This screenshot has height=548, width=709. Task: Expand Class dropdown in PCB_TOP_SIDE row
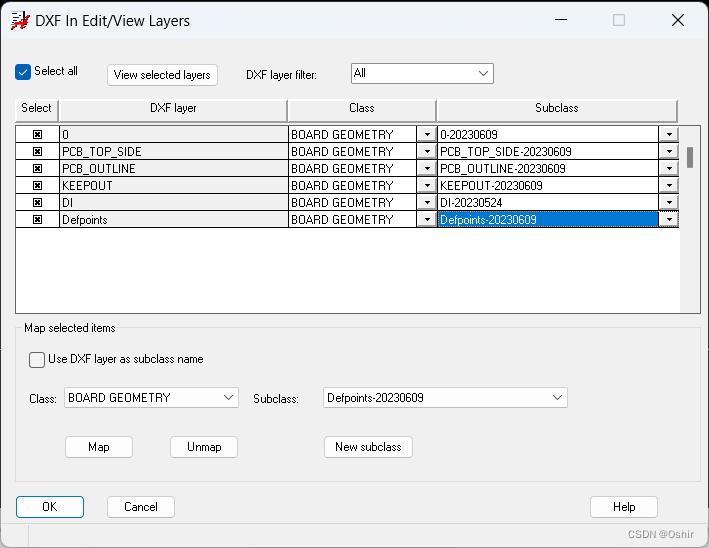427,152
